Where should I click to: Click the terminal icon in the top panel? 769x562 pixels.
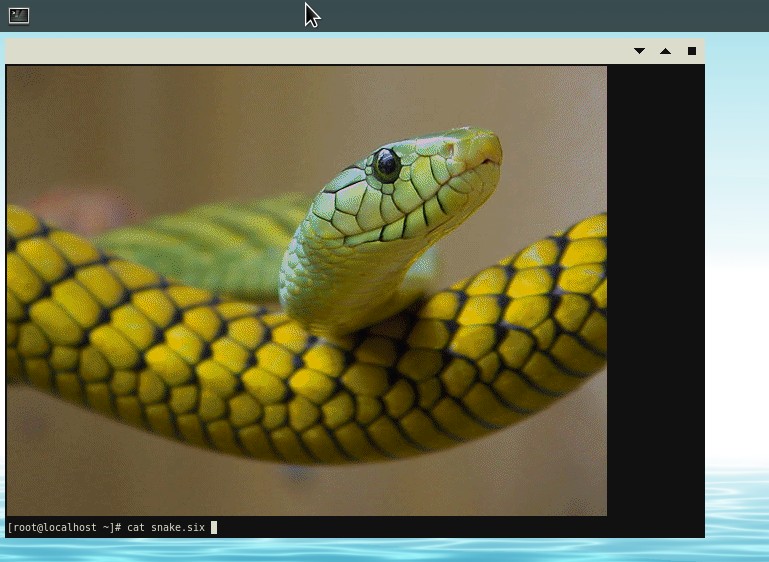19,15
